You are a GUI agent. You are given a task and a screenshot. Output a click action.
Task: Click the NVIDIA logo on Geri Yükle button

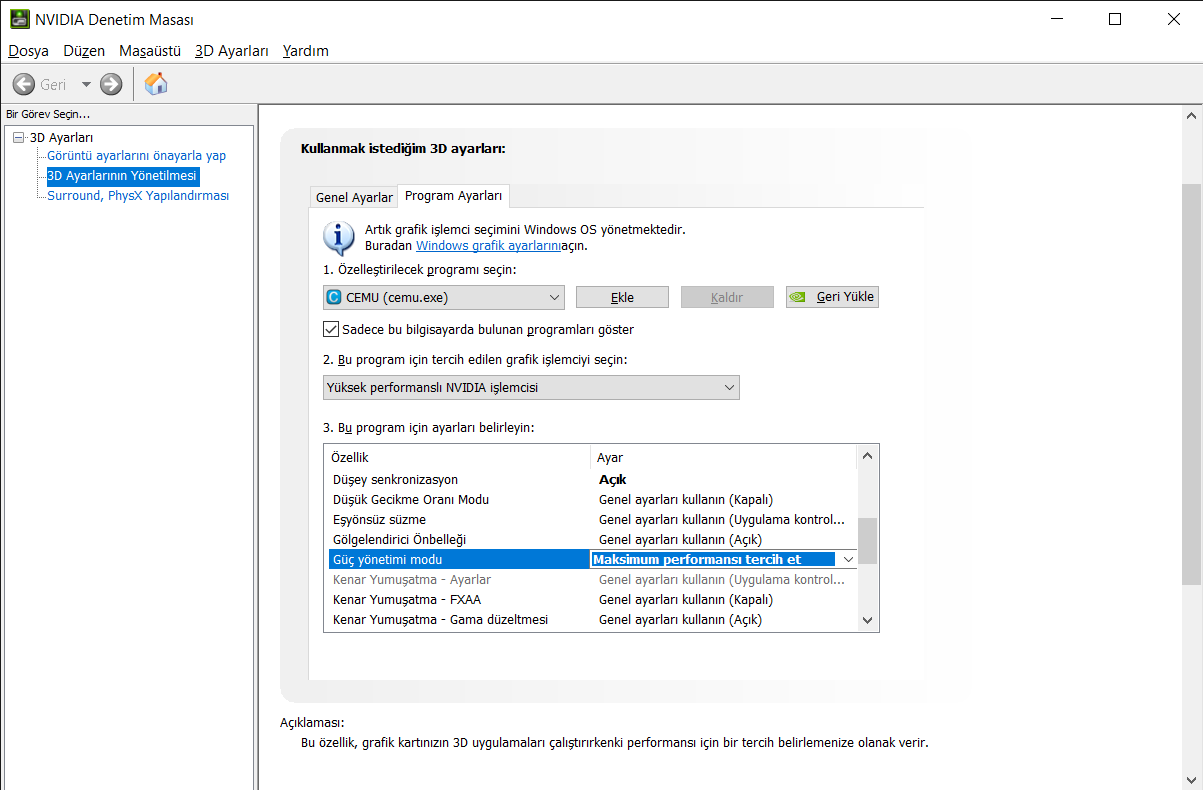pyautogui.click(x=798, y=297)
